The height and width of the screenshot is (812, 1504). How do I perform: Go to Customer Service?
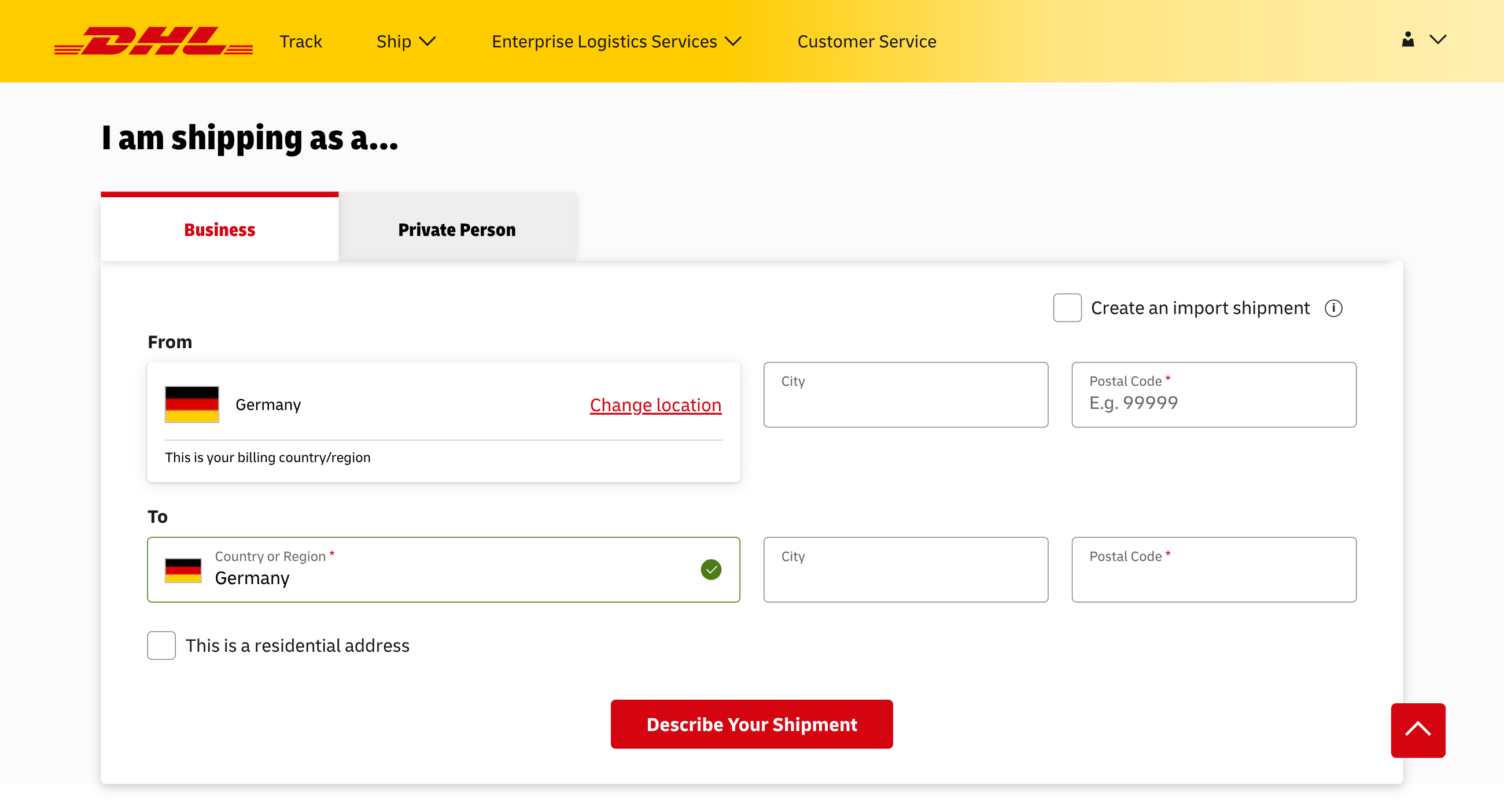click(867, 42)
